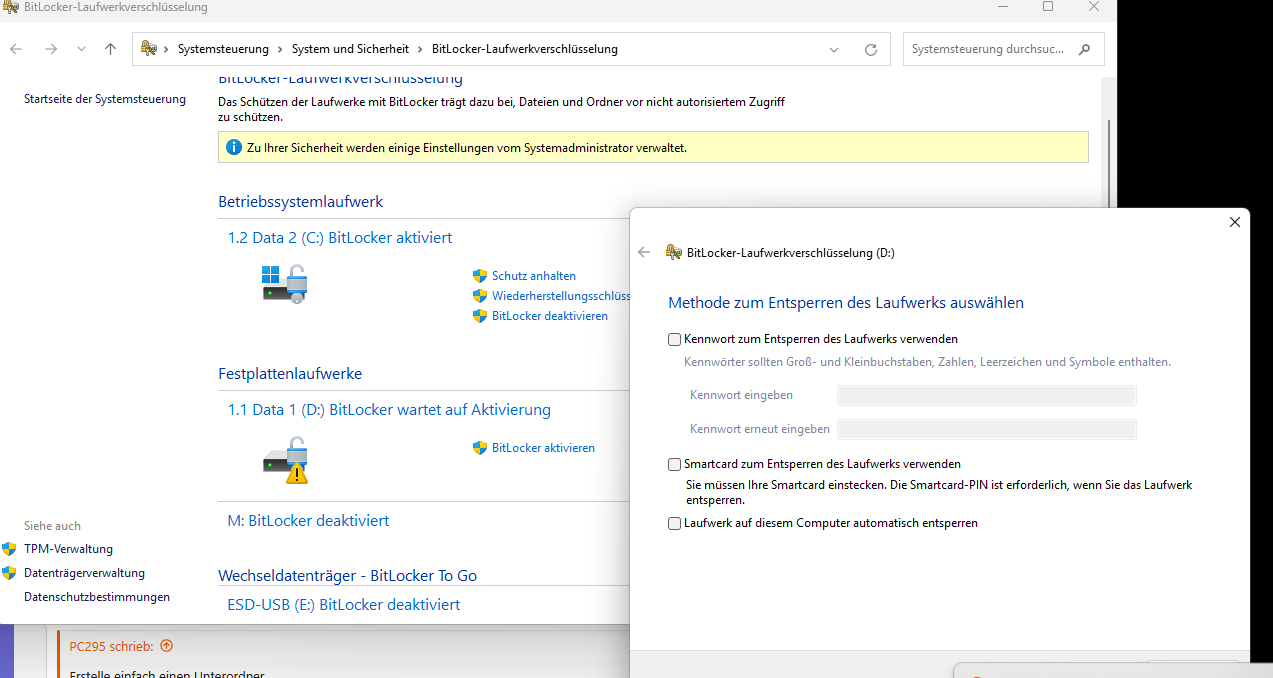The image size is (1273, 678).
Task: Click the Kennwort eingeben field
Action: pos(986,396)
